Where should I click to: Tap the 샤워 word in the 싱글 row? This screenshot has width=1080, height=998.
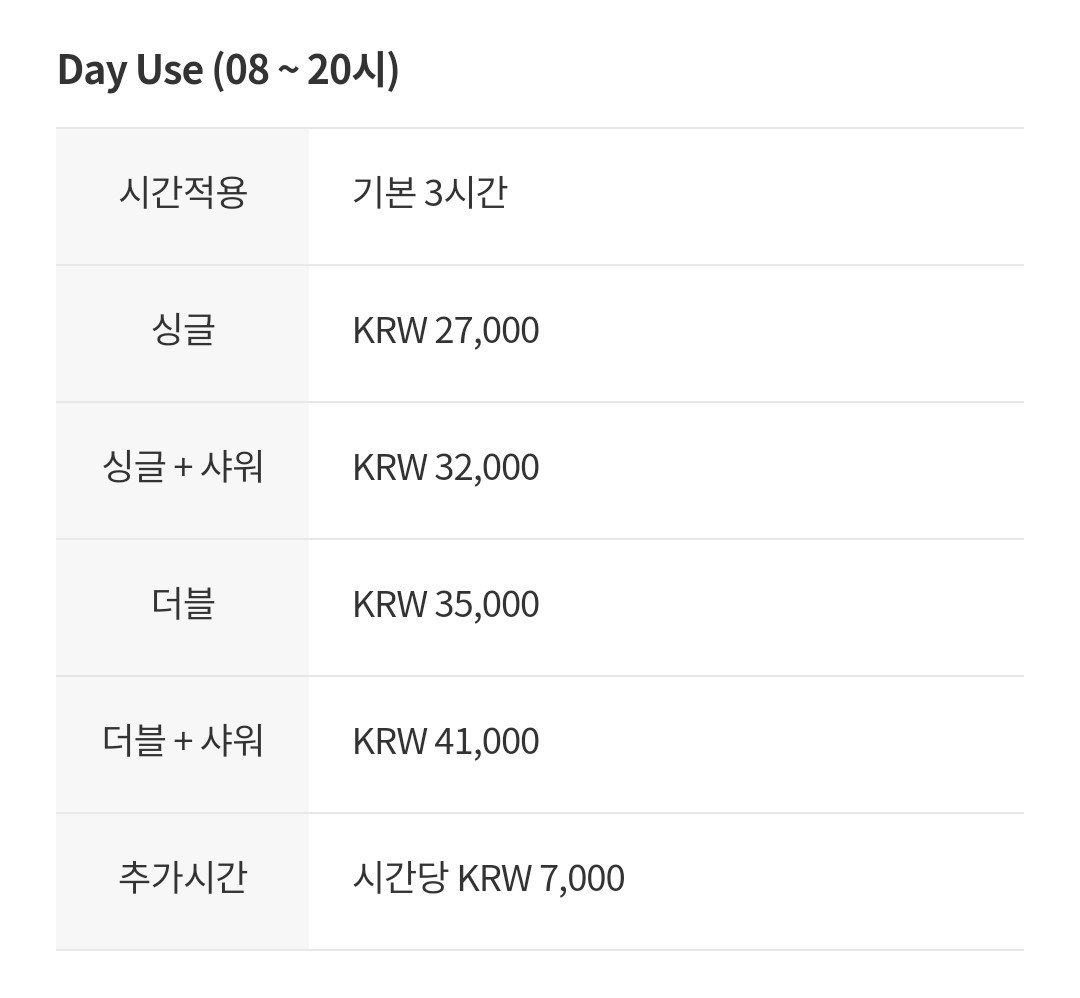[233, 467]
